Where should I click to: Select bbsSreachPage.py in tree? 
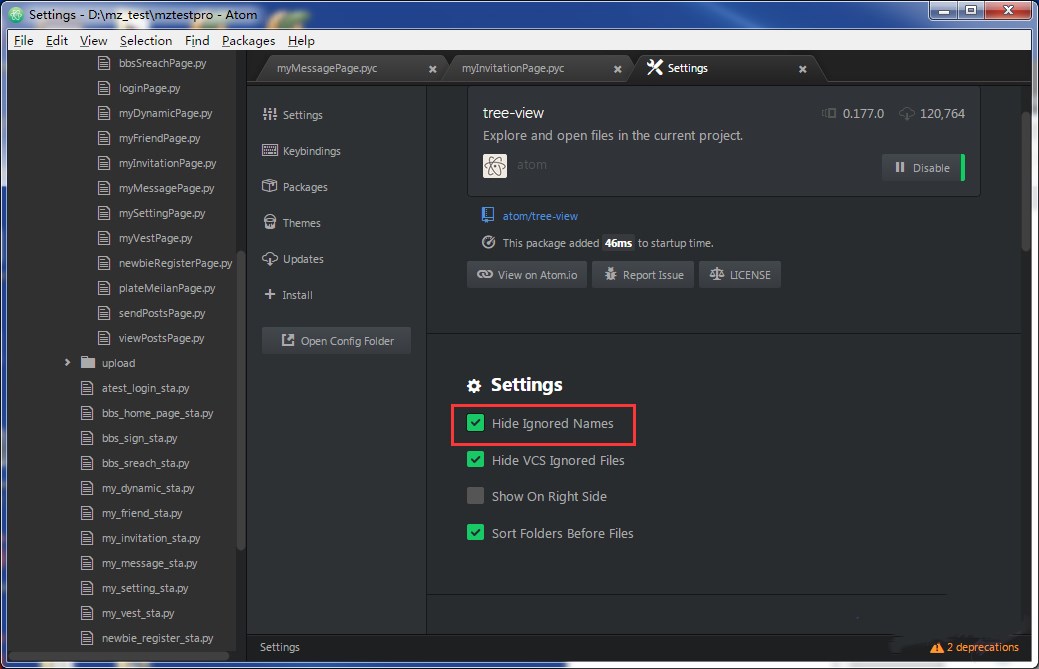click(x=162, y=63)
